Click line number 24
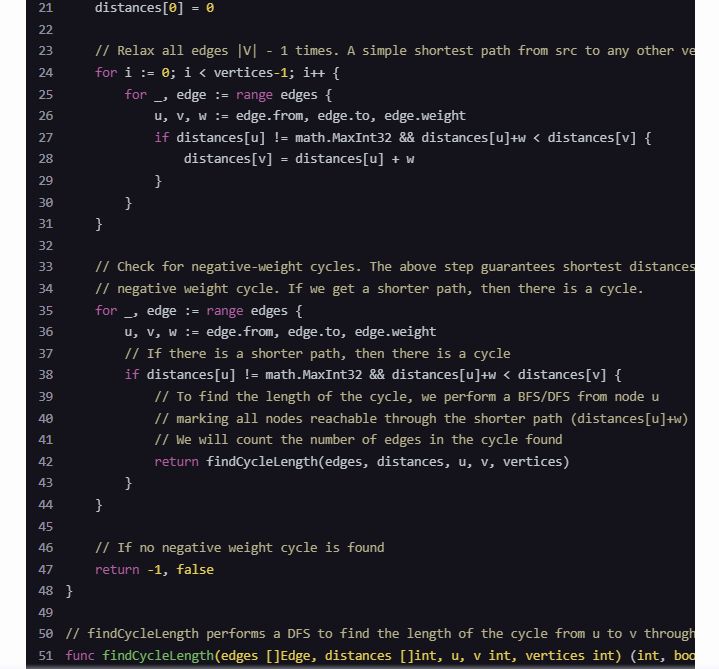 (45, 72)
